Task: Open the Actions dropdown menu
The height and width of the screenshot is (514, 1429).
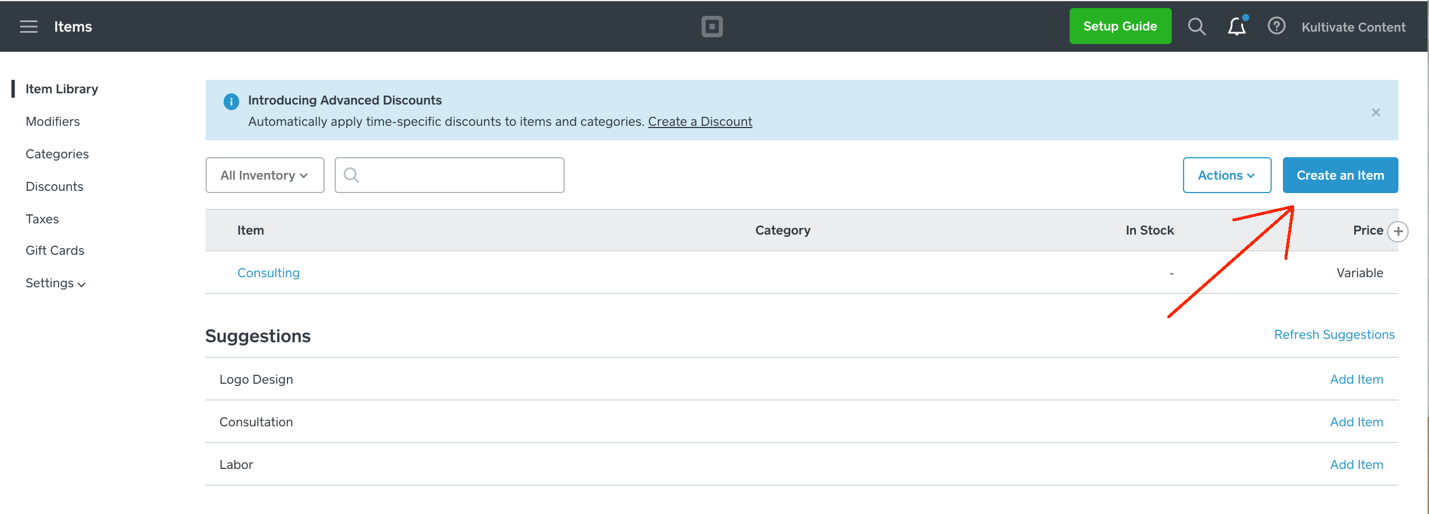Action: pos(1226,175)
